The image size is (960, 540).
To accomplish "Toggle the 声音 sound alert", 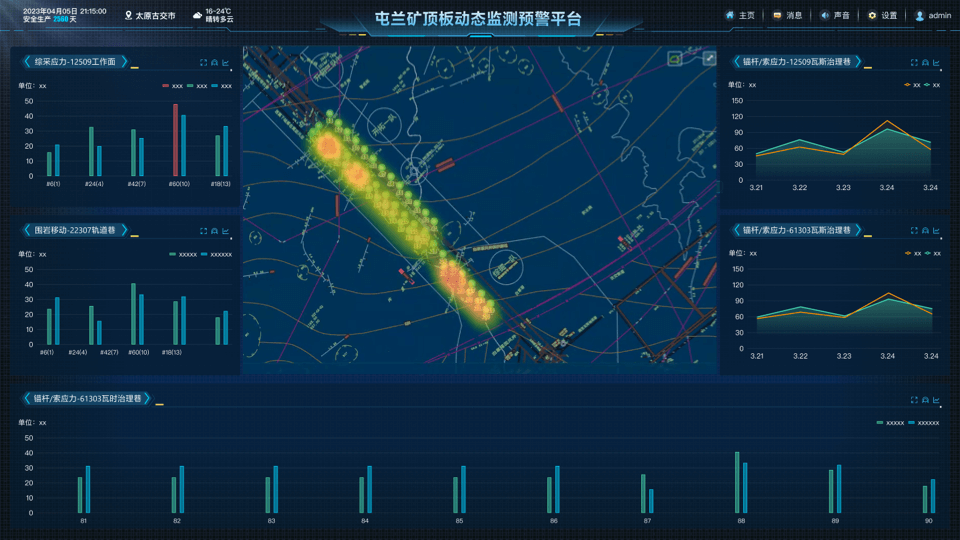I will tap(834, 16).
